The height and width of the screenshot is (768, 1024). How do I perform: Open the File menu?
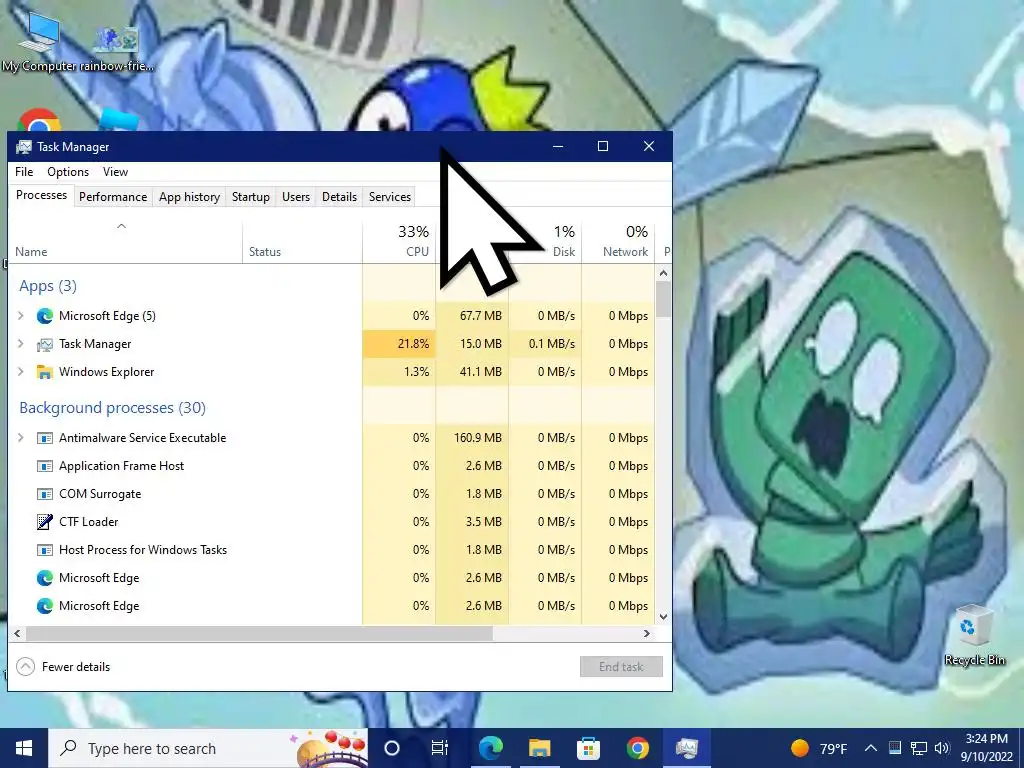pyautogui.click(x=24, y=172)
